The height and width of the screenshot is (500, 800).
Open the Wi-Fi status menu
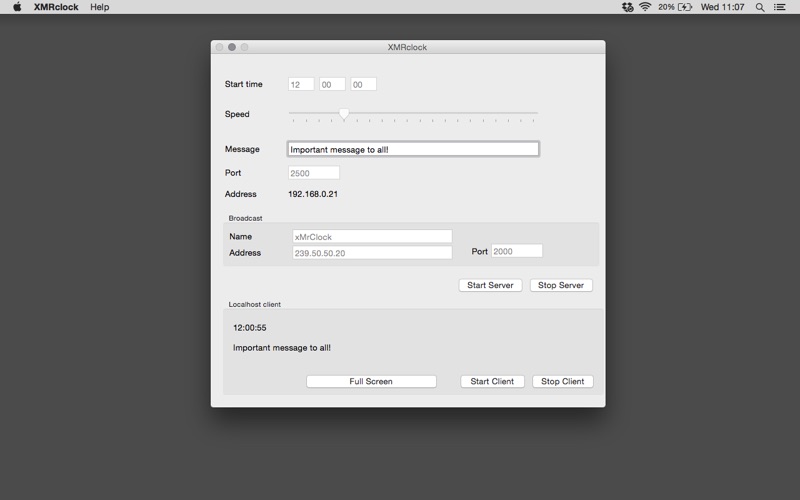pos(645,7)
